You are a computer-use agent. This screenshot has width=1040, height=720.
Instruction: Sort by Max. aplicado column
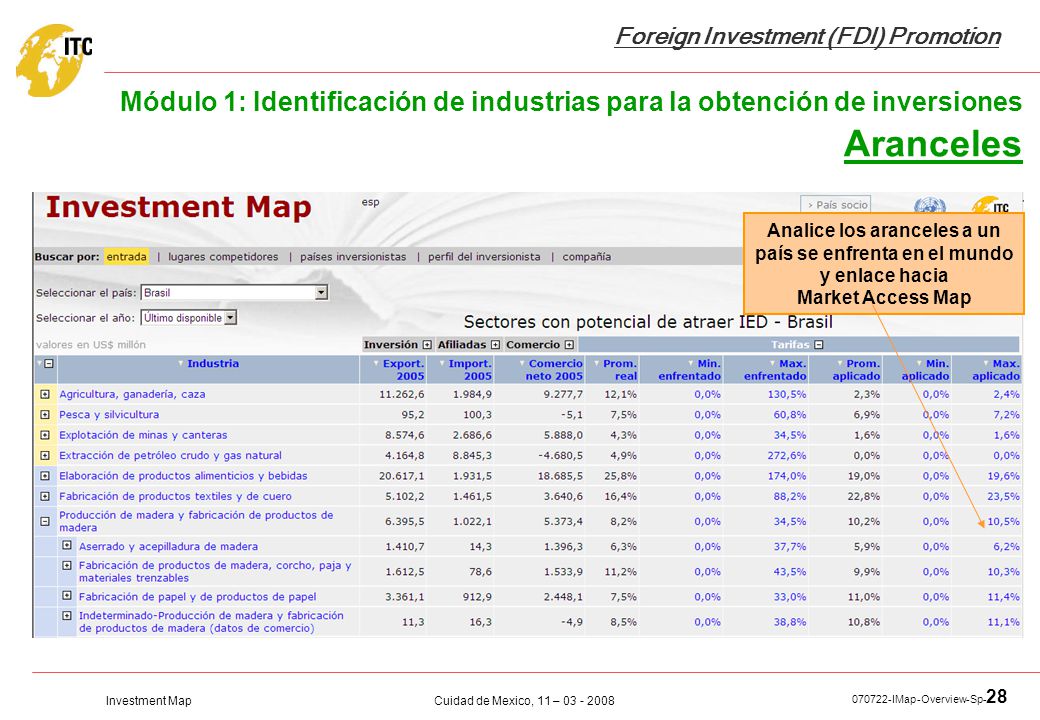coord(996,370)
